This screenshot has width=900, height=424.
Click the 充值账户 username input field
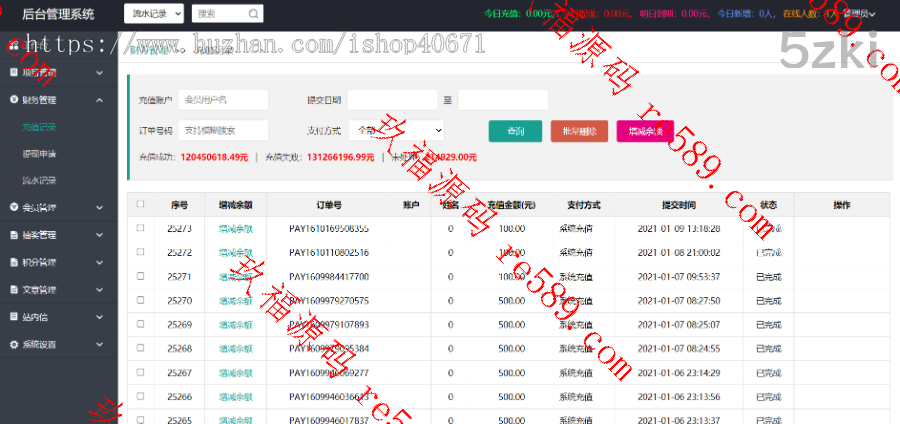click(x=224, y=100)
